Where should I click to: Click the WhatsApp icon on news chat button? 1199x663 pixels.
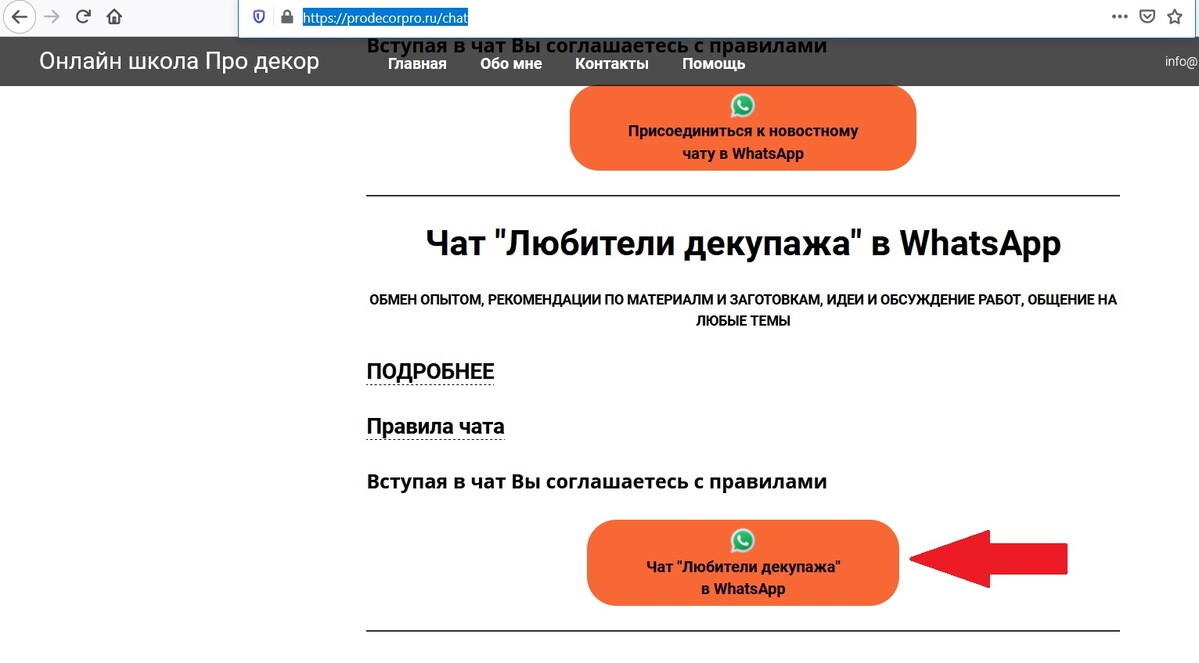click(742, 106)
